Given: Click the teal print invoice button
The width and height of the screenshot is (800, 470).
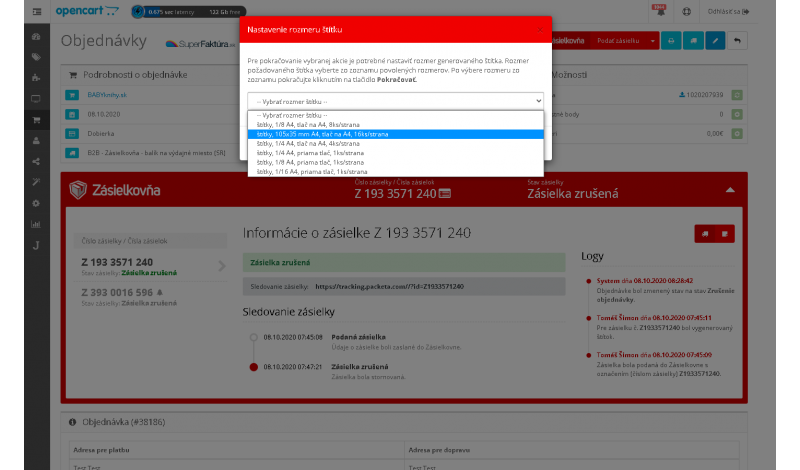Looking at the screenshot, I should 671,41.
